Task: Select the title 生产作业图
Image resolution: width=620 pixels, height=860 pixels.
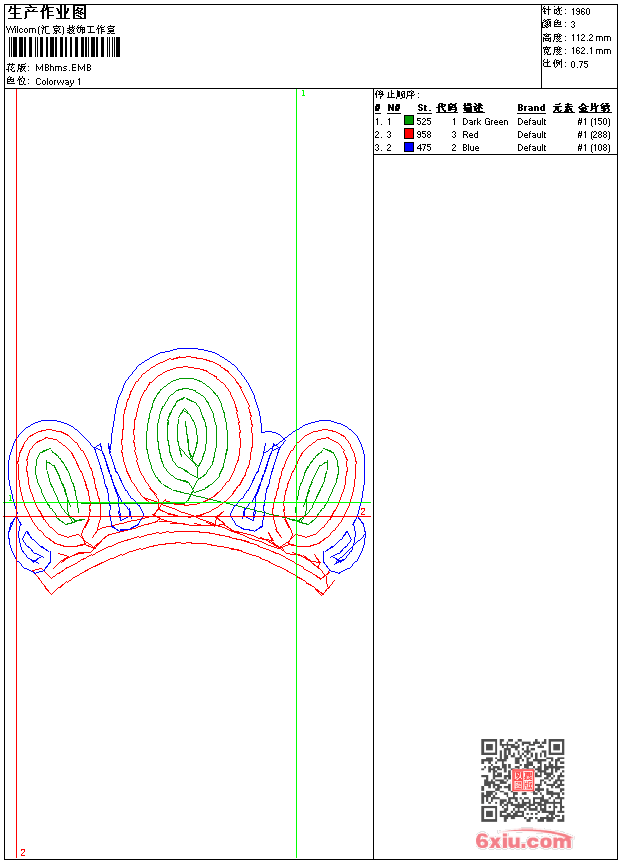Action: click(x=47, y=12)
